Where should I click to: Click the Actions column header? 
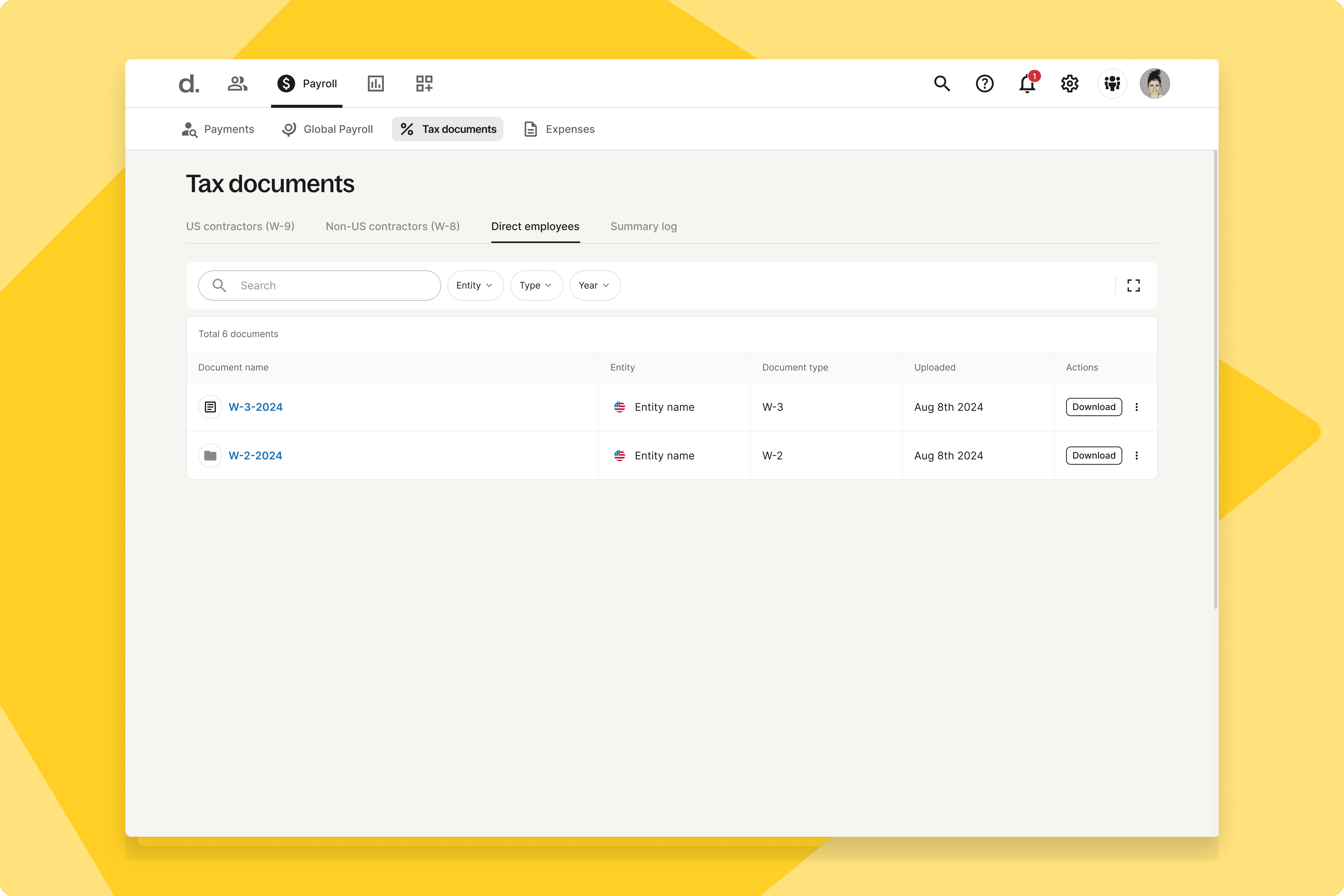[x=1082, y=368]
